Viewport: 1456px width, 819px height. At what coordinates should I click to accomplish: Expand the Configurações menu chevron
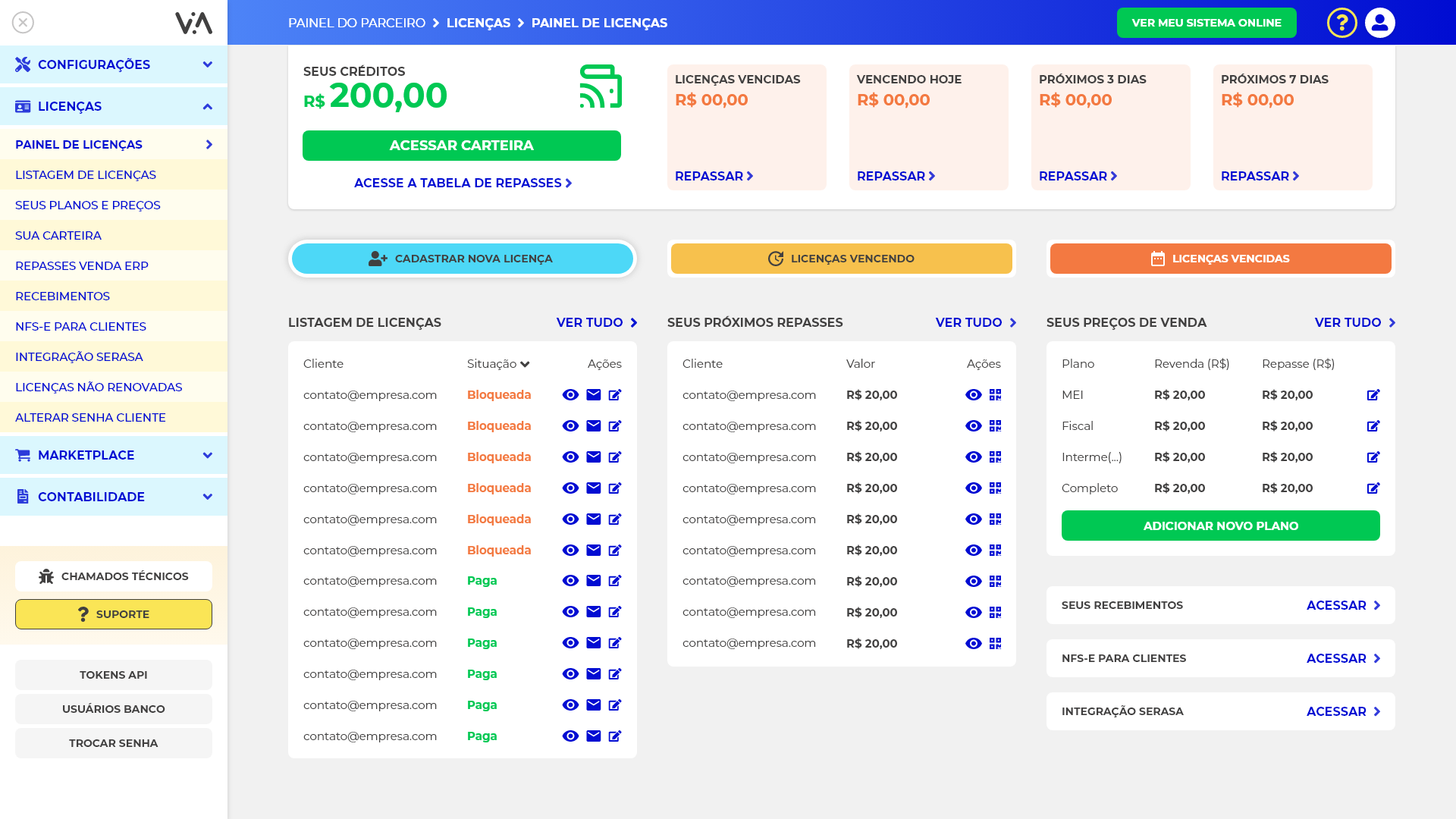(x=208, y=64)
